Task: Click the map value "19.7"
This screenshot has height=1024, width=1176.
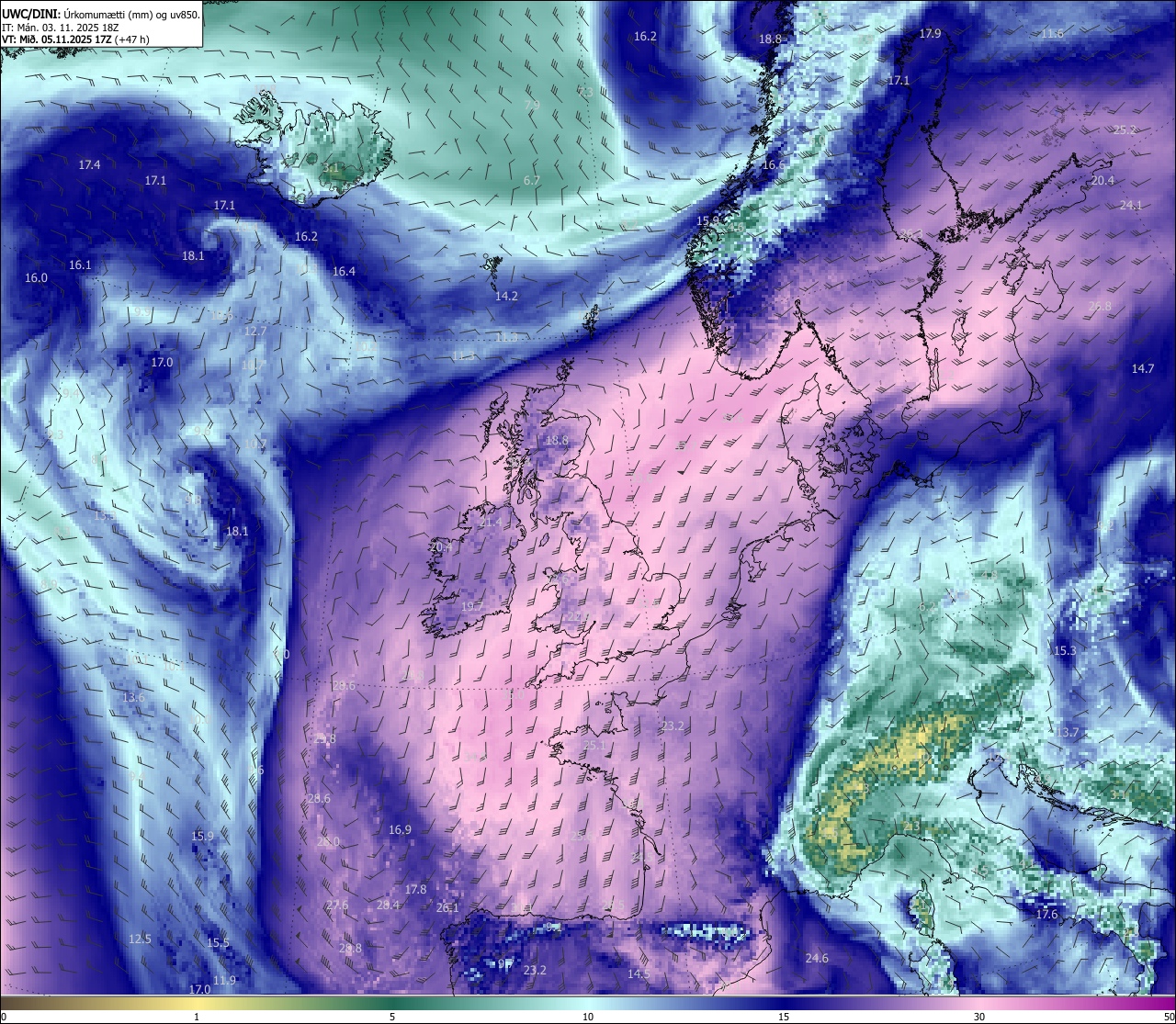Action: click(x=472, y=607)
